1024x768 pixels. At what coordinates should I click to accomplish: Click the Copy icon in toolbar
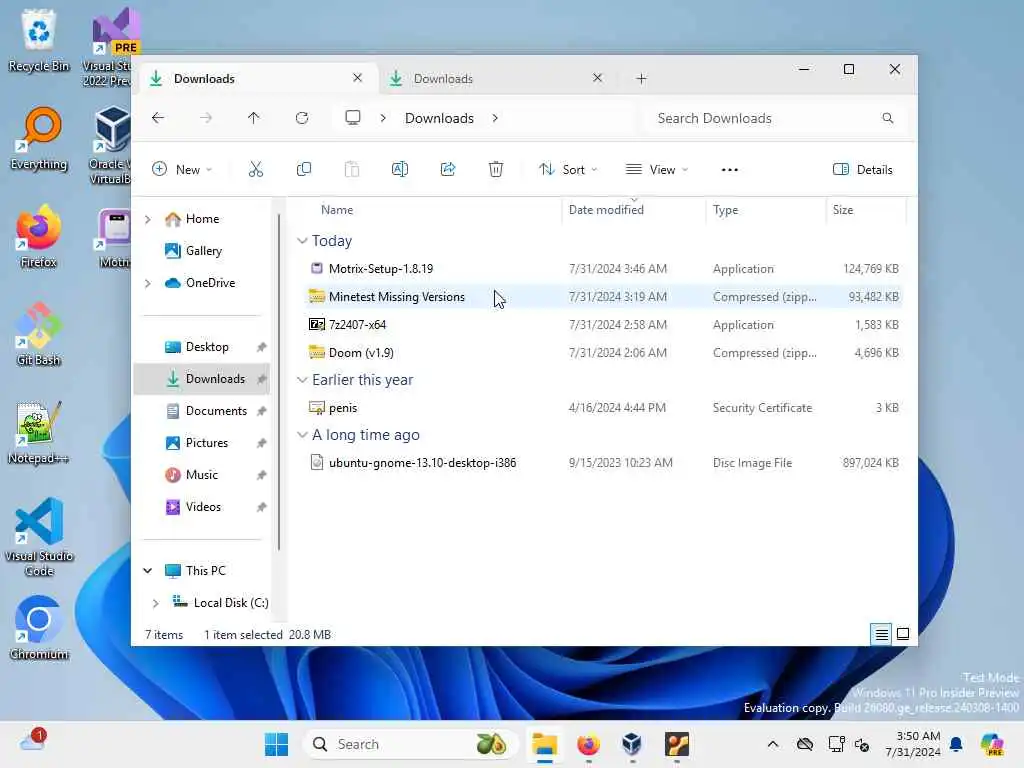(x=304, y=170)
